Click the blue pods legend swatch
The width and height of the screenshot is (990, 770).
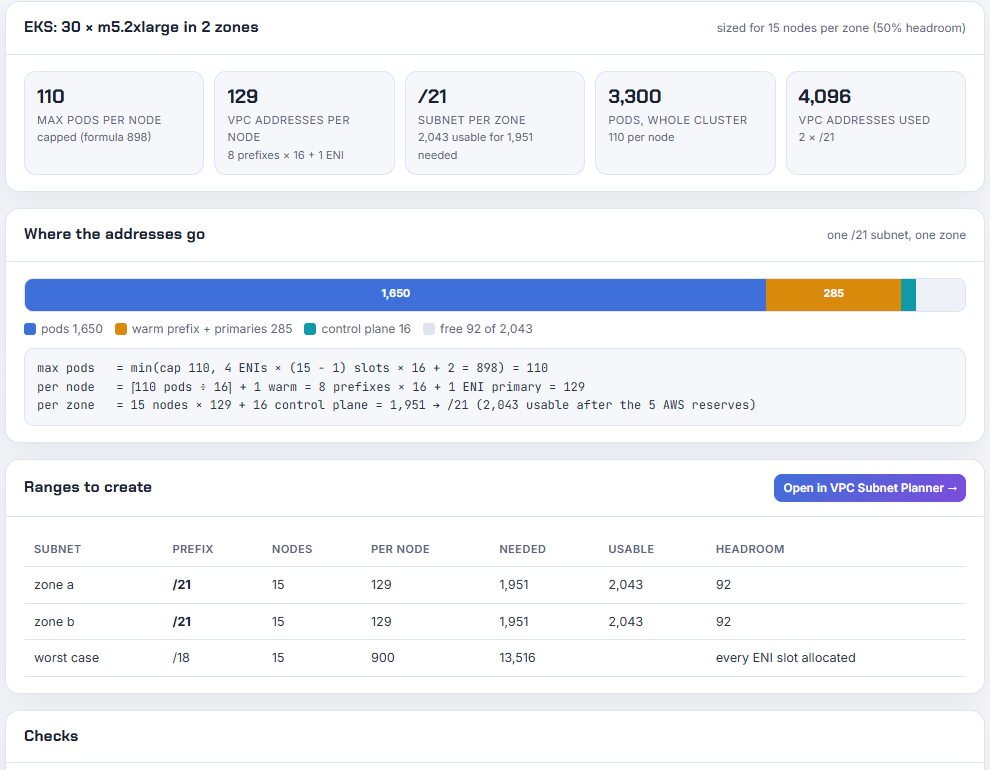30,329
